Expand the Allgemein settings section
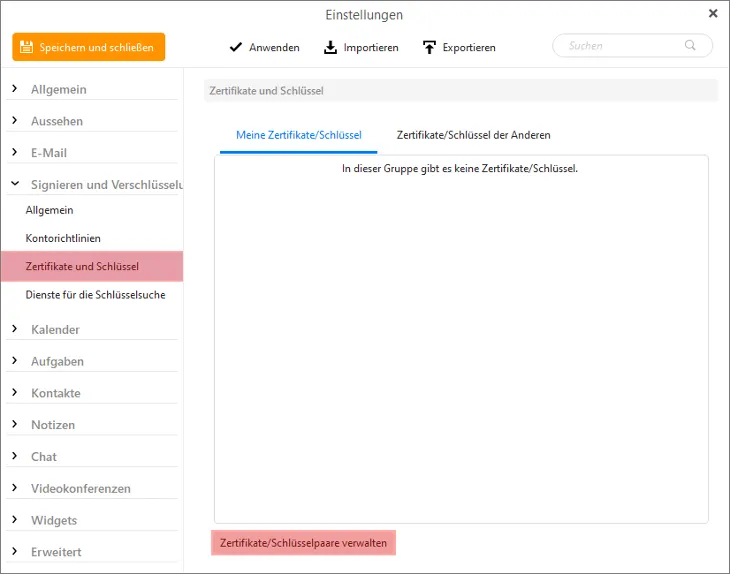The width and height of the screenshot is (730, 574). tap(15, 89)
